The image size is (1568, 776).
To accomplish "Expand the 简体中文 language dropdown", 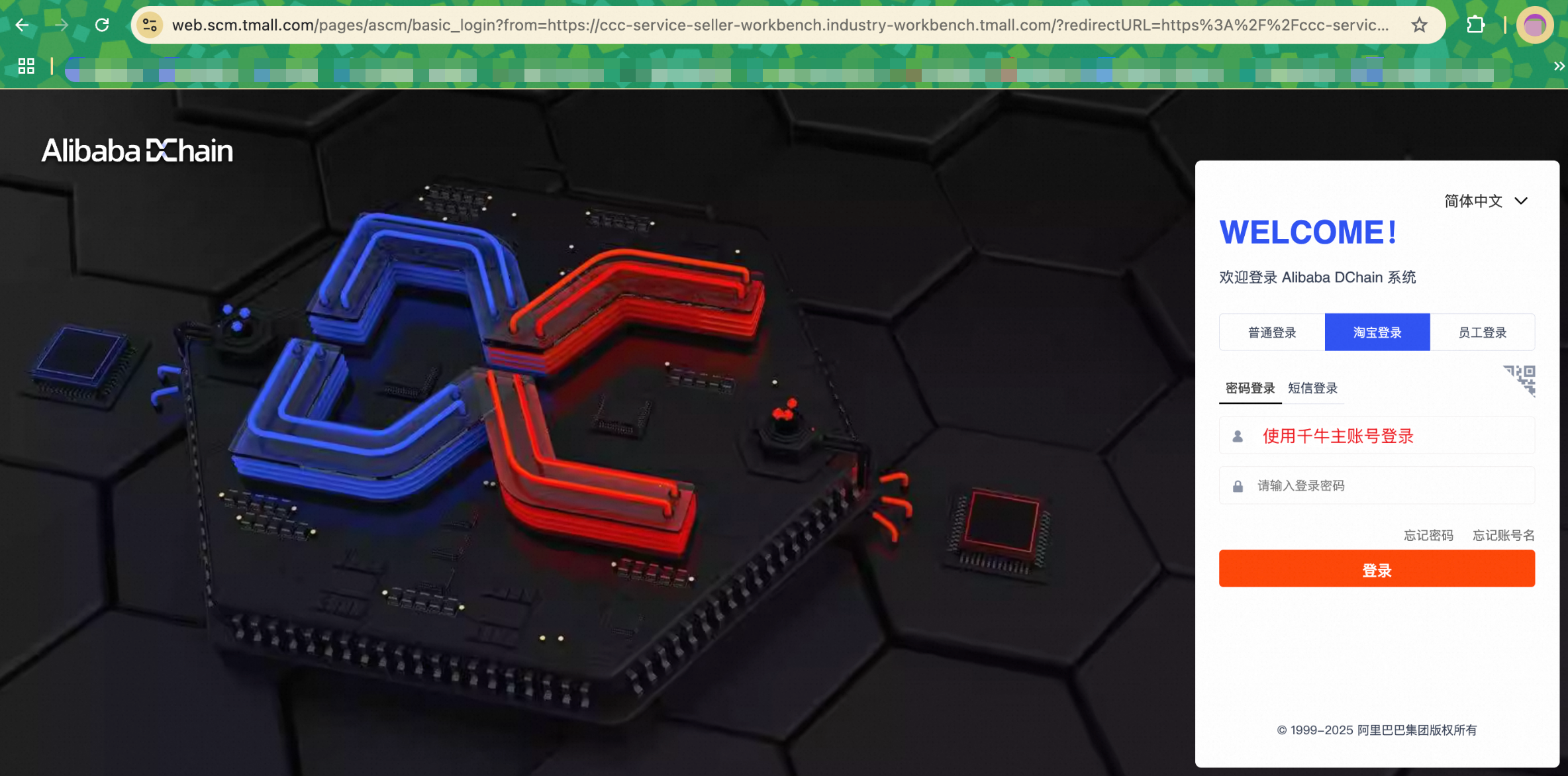I will tap(1486, 201).
